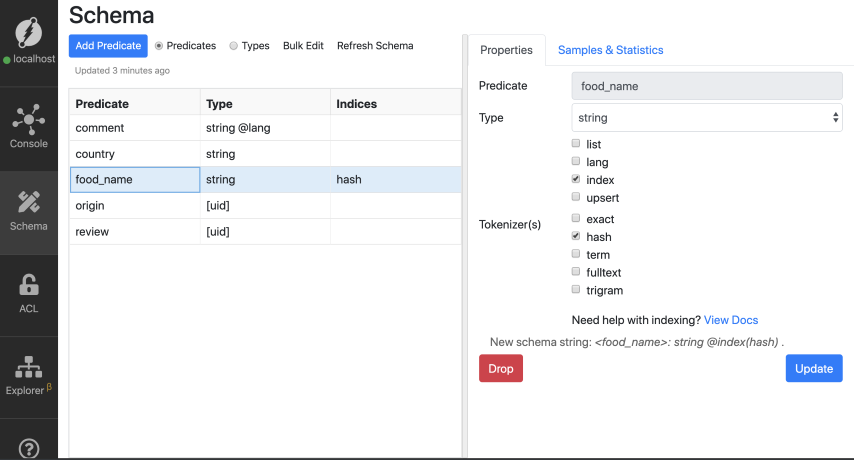854x460 pixels.
Task: Enable the list checkbox
Action: [x=576, y=144]
